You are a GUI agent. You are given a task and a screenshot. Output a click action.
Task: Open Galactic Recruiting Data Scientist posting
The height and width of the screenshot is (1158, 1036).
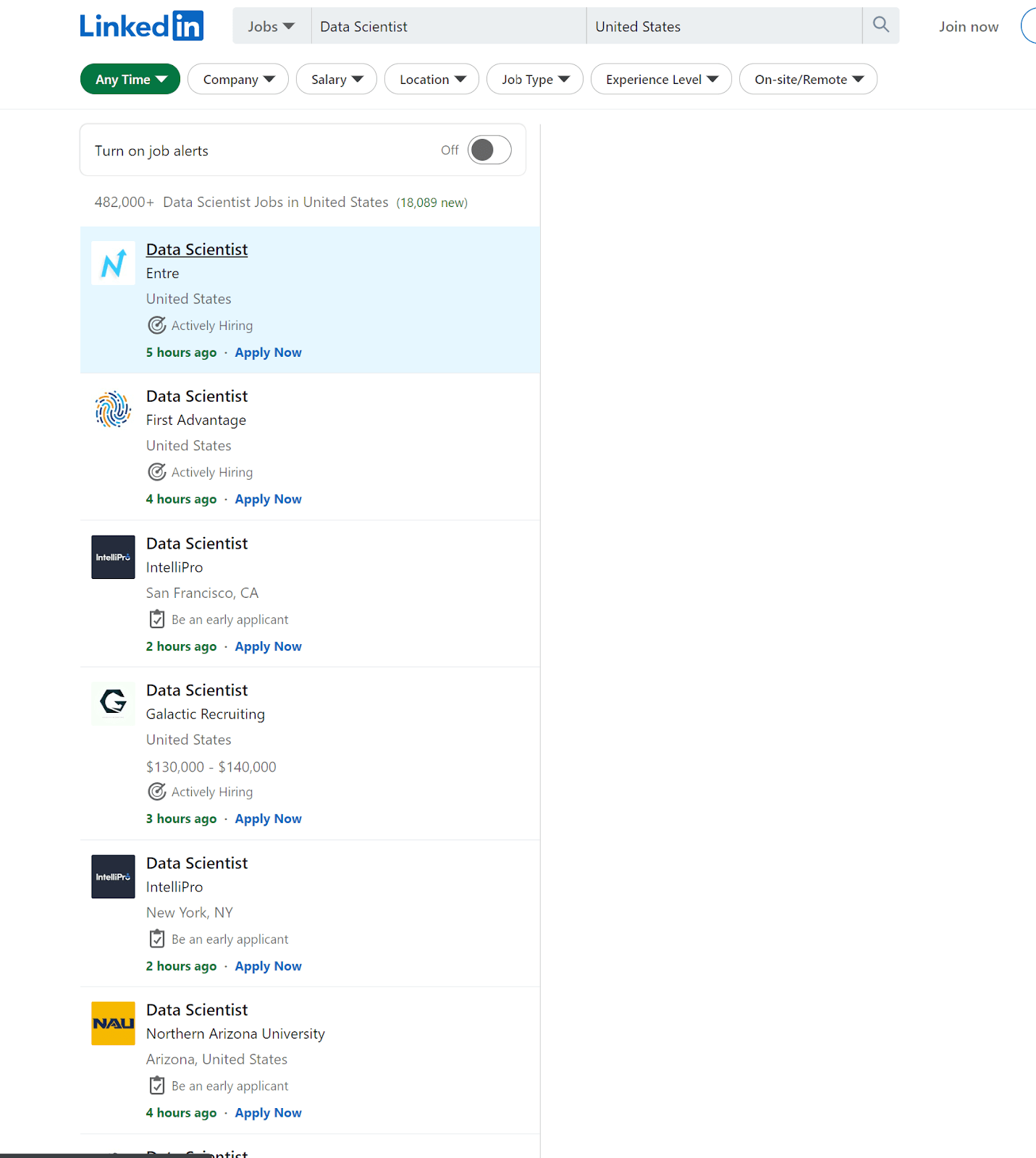[x=197, y=690]
